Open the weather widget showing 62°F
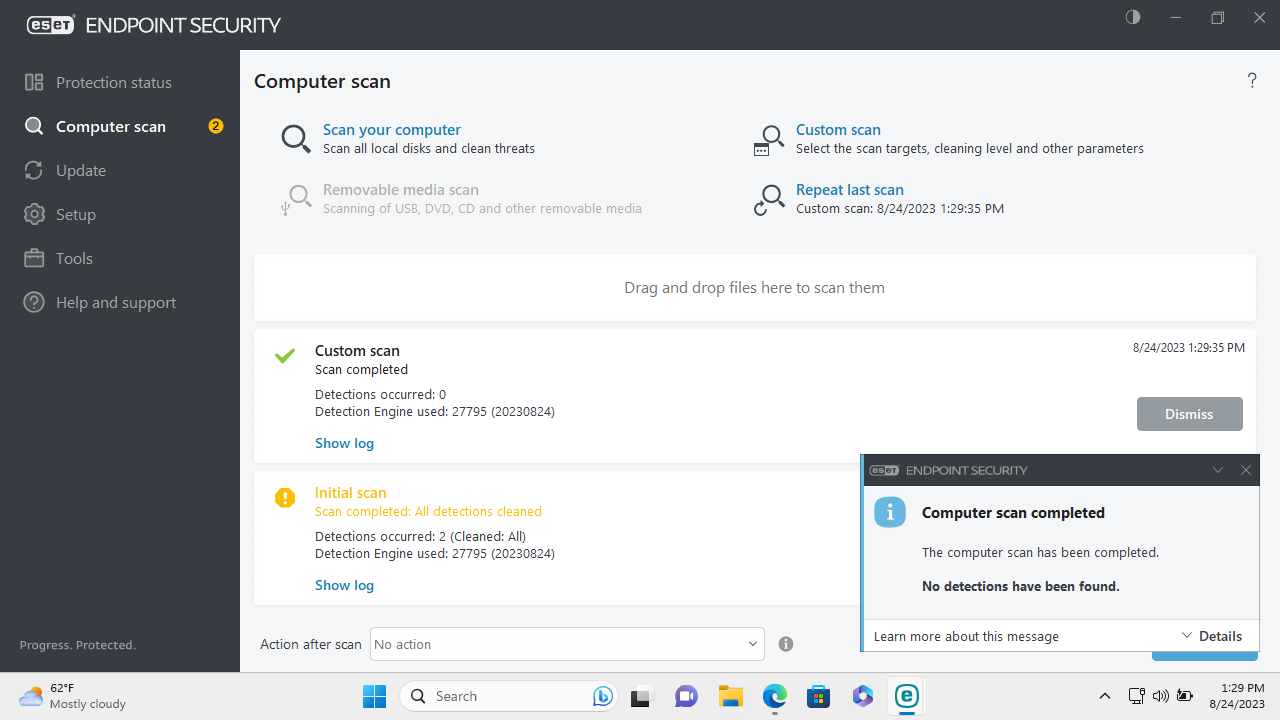The width and height of the screenshot is (1280, 720). point(72,696)
